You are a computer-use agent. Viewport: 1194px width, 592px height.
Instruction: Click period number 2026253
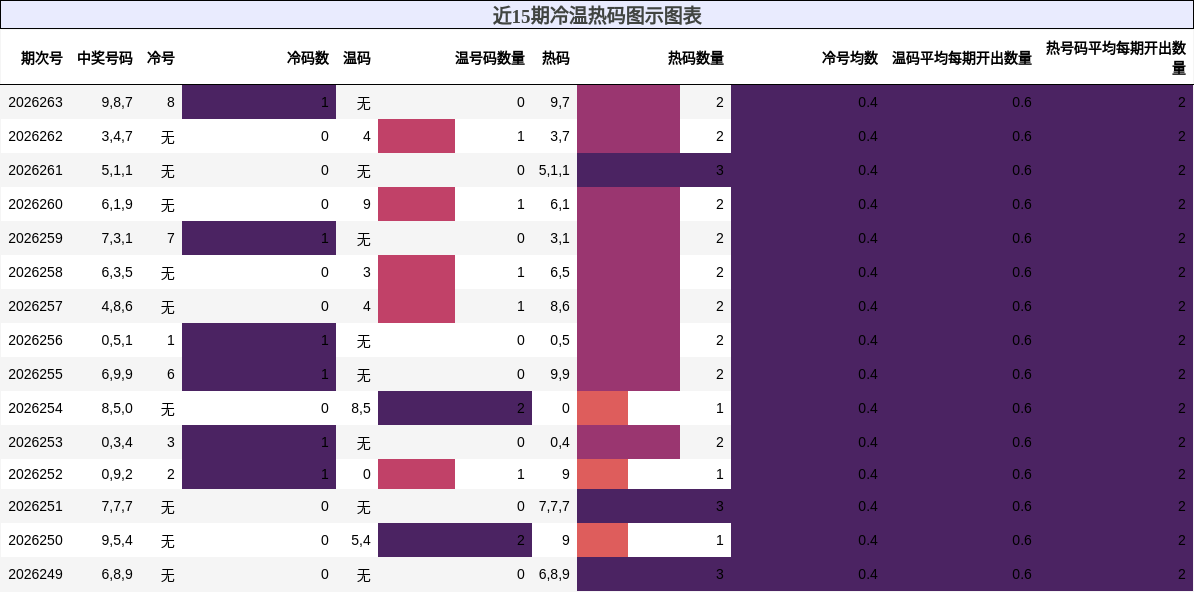point(36,442)
